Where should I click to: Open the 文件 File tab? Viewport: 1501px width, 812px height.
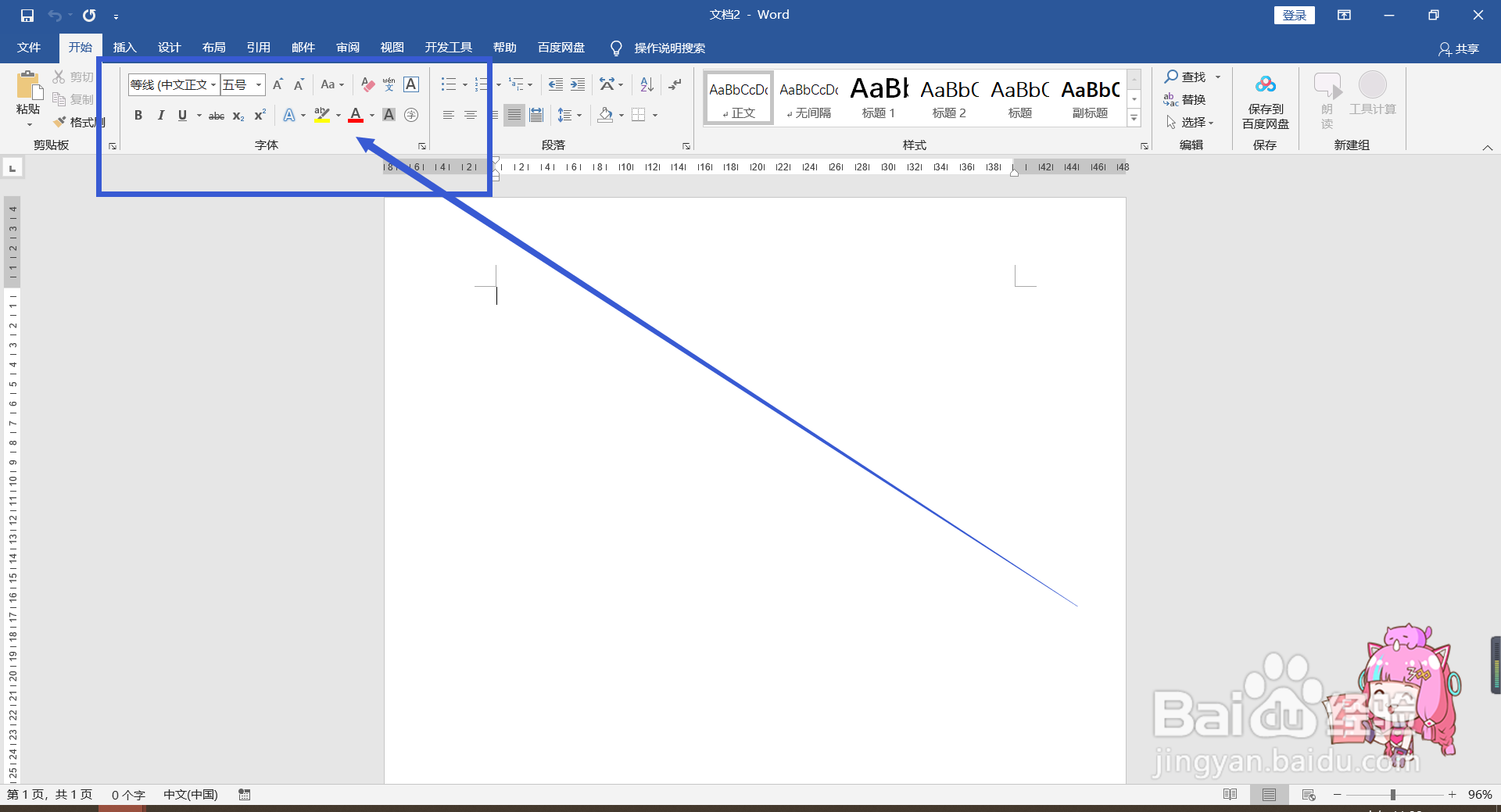pyautogui.click(x=29, y=48)
